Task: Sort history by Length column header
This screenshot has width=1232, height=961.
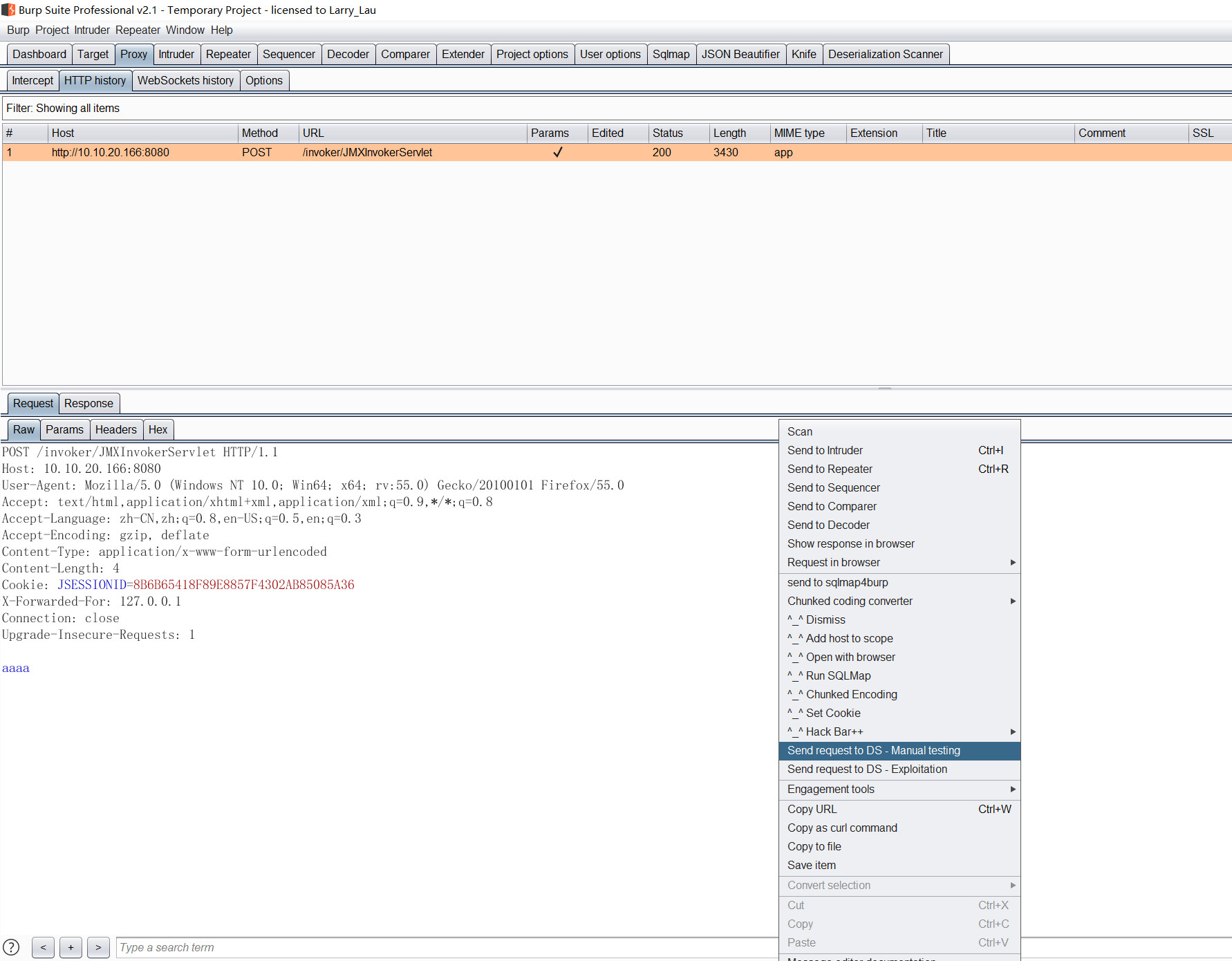Action: 740,133
